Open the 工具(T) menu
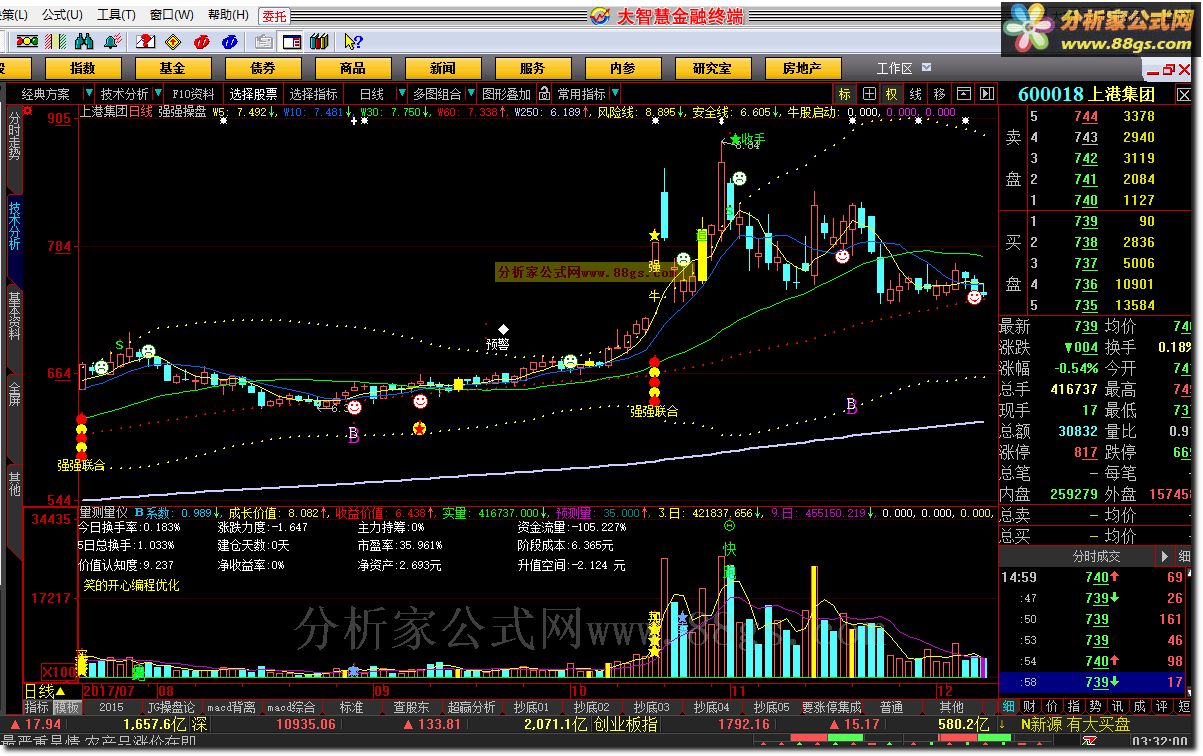This screenshot has width=1203, height=756. click(116, 15)
